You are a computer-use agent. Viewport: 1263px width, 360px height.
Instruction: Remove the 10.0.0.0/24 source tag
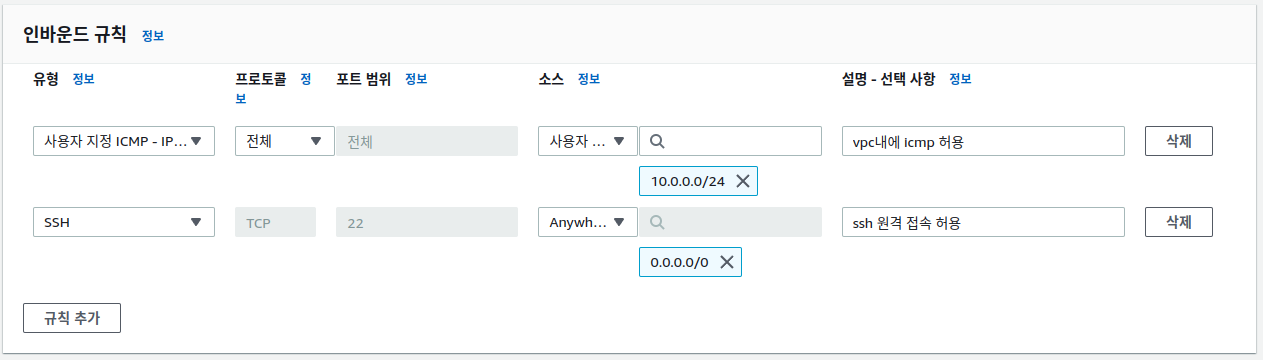coord(742,181)
